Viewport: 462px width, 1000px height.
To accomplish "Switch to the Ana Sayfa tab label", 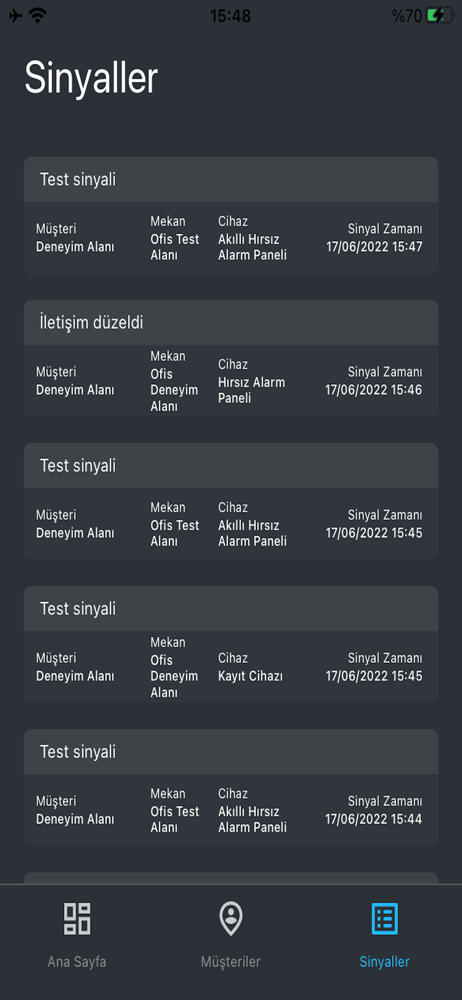I will 77,962.
